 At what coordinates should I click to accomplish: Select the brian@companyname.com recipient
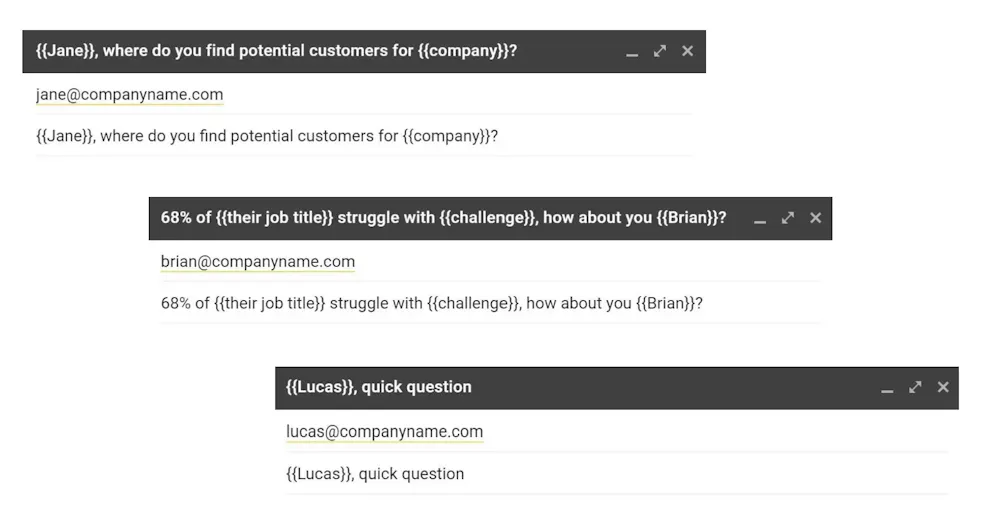tap(257, 262)
